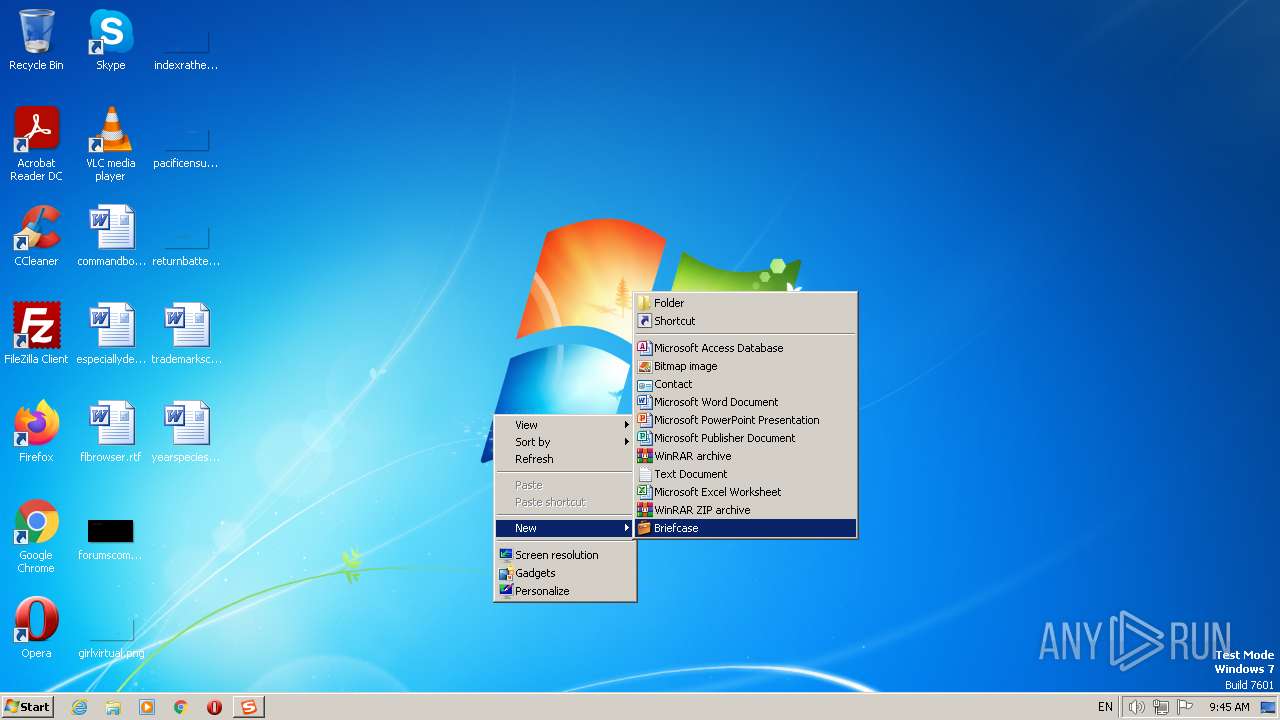Open Windows Explorer folder in taskbar
Image resolution: width=1280 pixels, height=720 pixels.
click(x=113, y=707)
